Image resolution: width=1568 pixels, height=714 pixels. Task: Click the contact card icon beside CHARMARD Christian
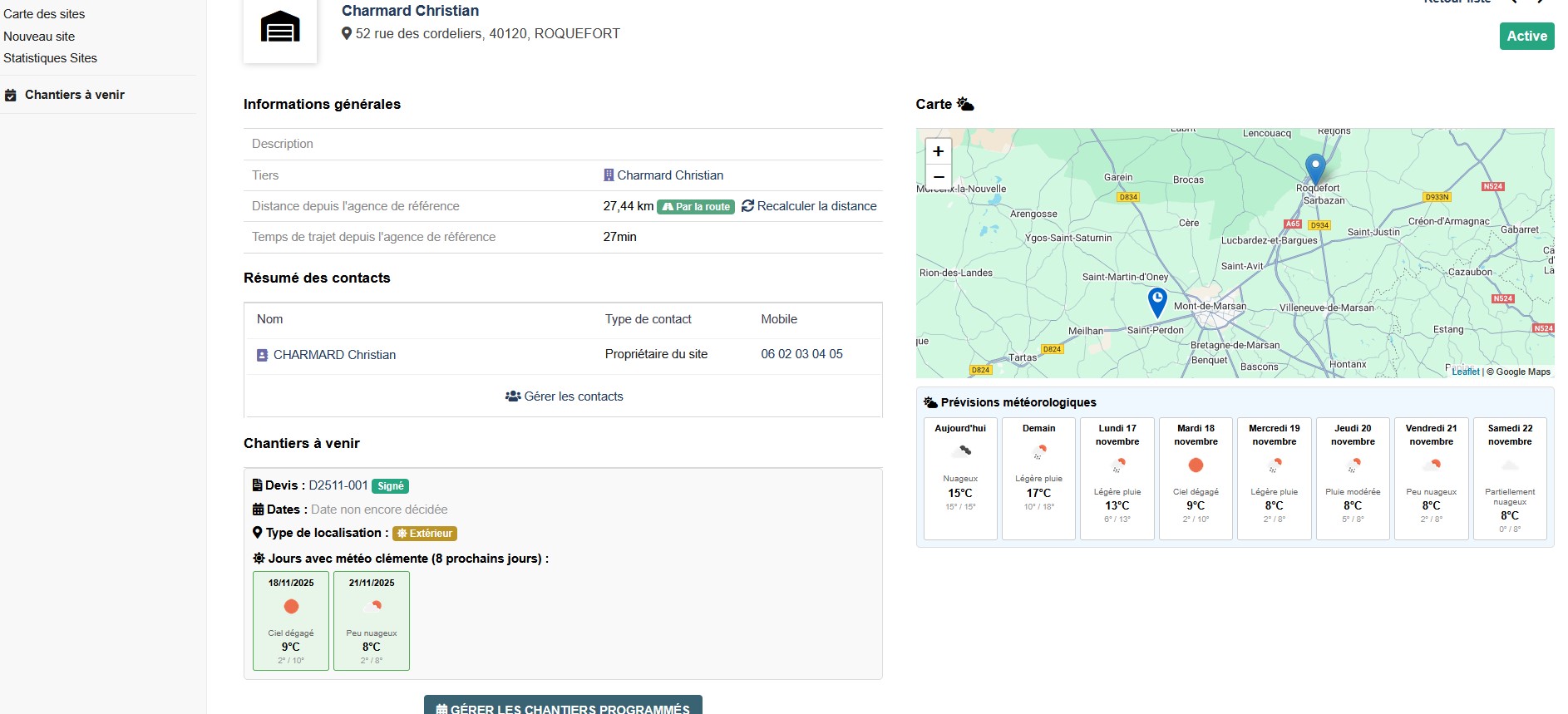coord(262,355)
